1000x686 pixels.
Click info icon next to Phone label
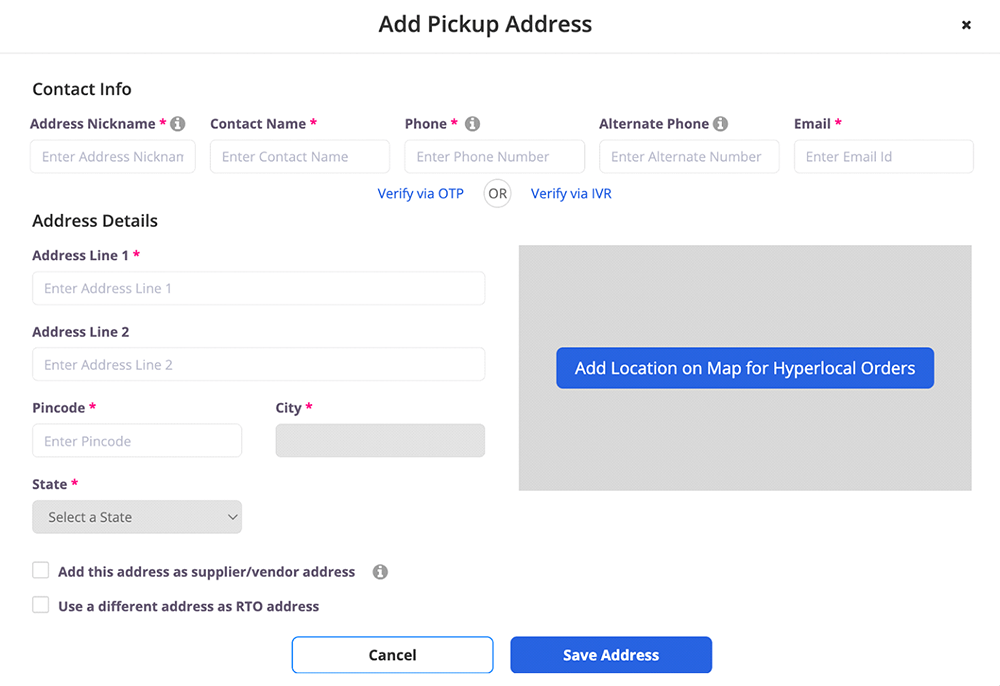(x=472, y=124)
